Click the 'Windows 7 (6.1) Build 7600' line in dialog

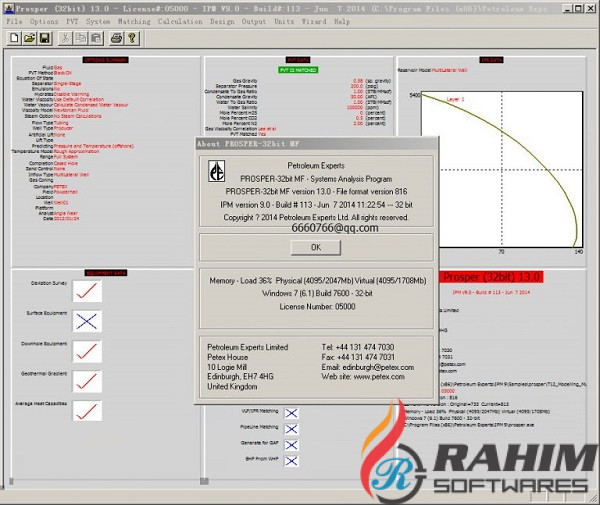pos(317,293)
